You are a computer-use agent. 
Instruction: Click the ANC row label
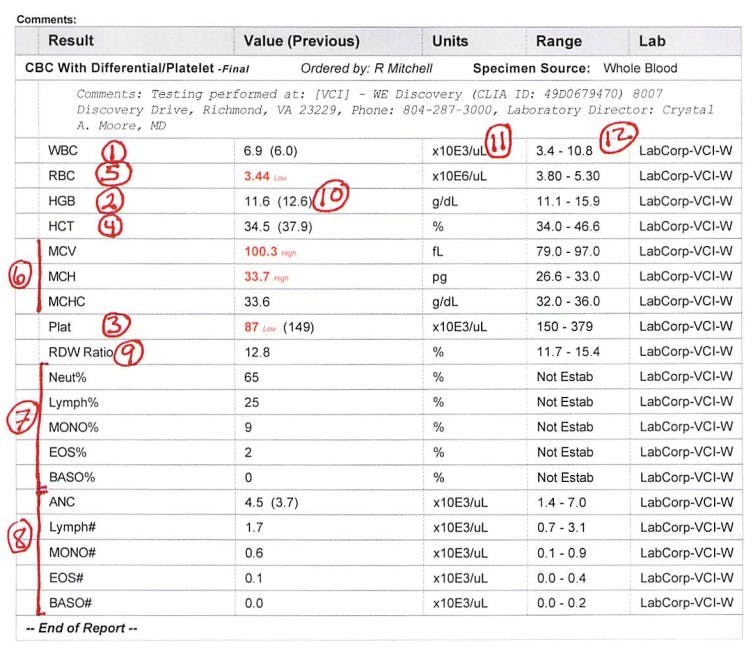(x=62, y=502)
